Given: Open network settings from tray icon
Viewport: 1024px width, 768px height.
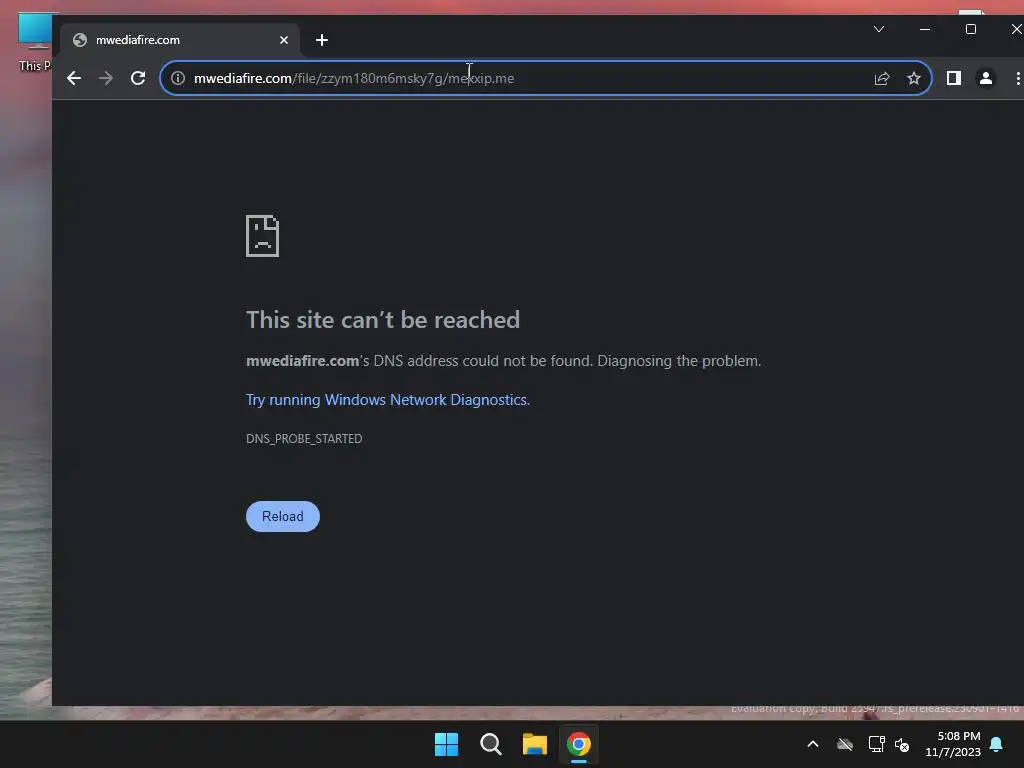Looking at the screenshot, I should click(876, 744).
